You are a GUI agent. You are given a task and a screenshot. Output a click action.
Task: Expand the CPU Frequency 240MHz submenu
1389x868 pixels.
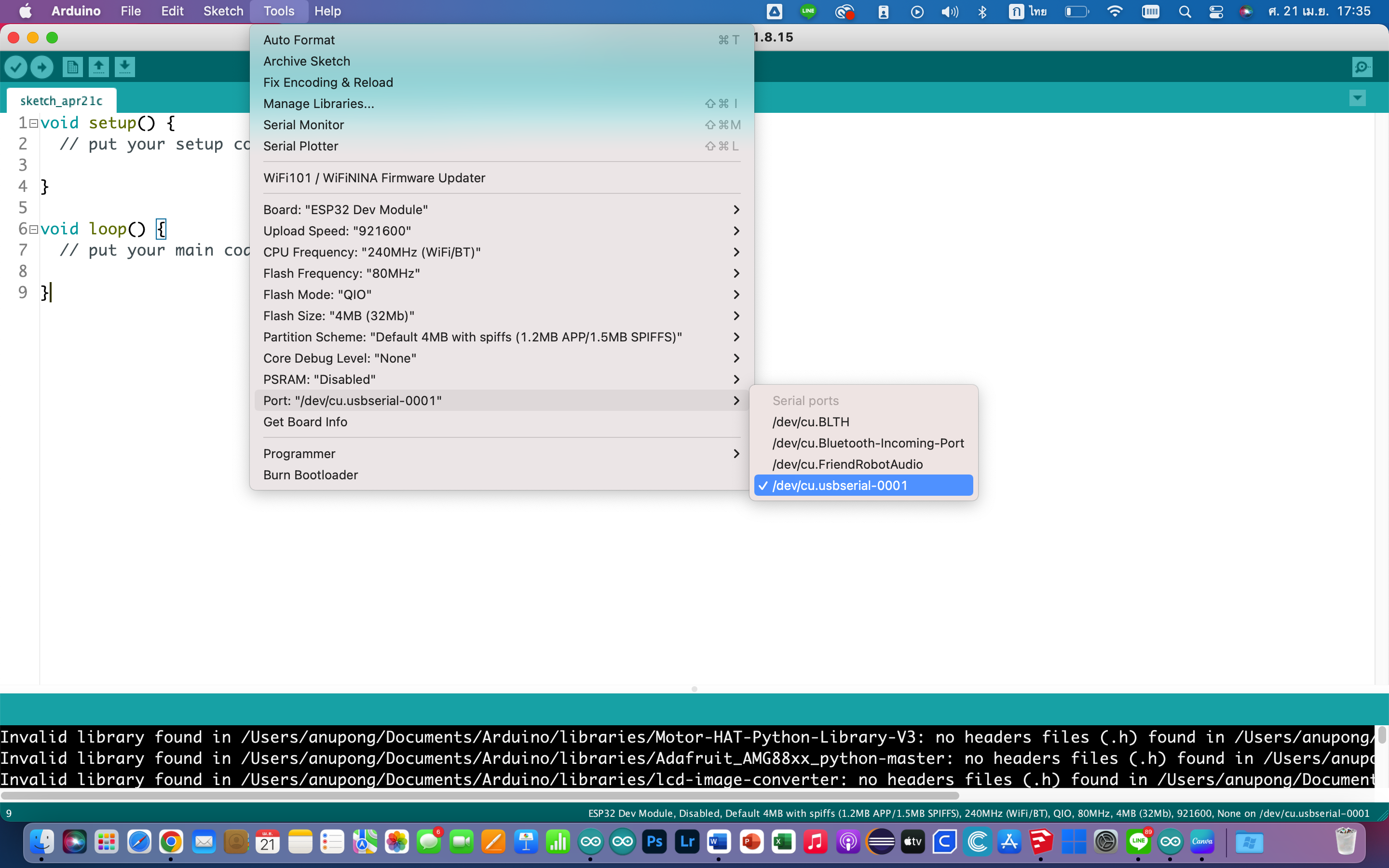[501, 253]
